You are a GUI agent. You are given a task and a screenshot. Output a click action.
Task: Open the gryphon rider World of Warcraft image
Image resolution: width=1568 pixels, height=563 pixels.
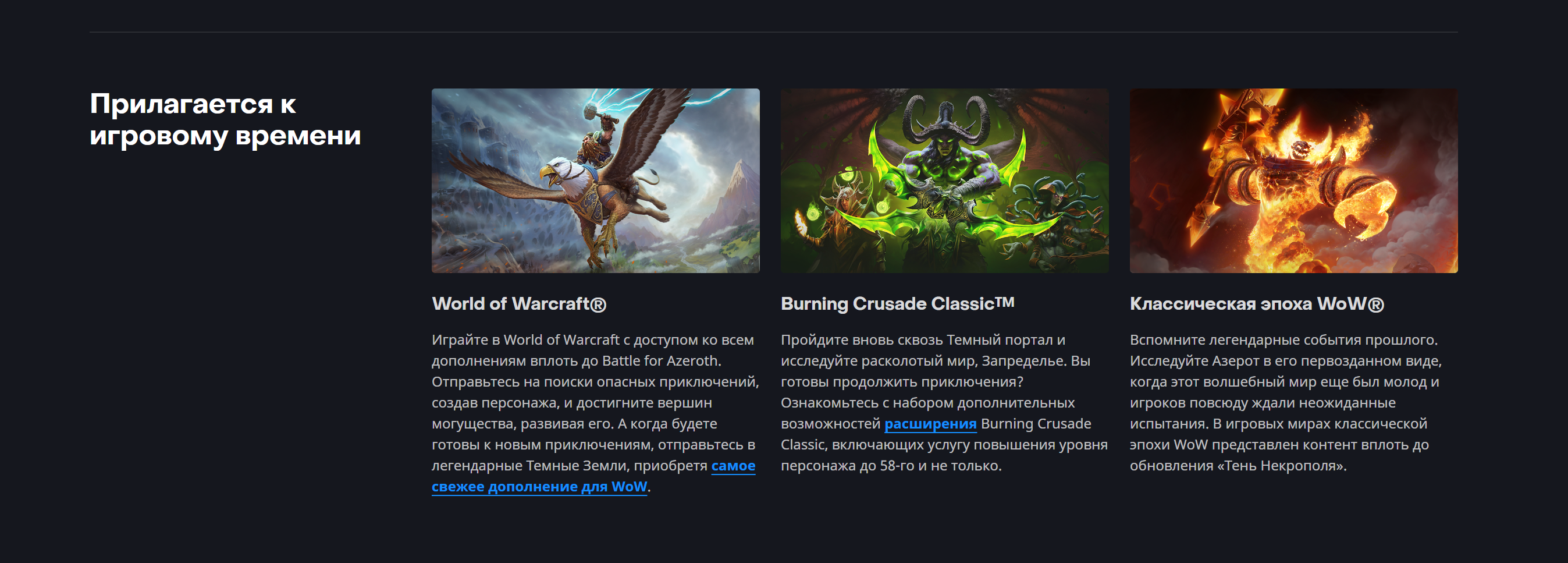[x=595, y=180]
